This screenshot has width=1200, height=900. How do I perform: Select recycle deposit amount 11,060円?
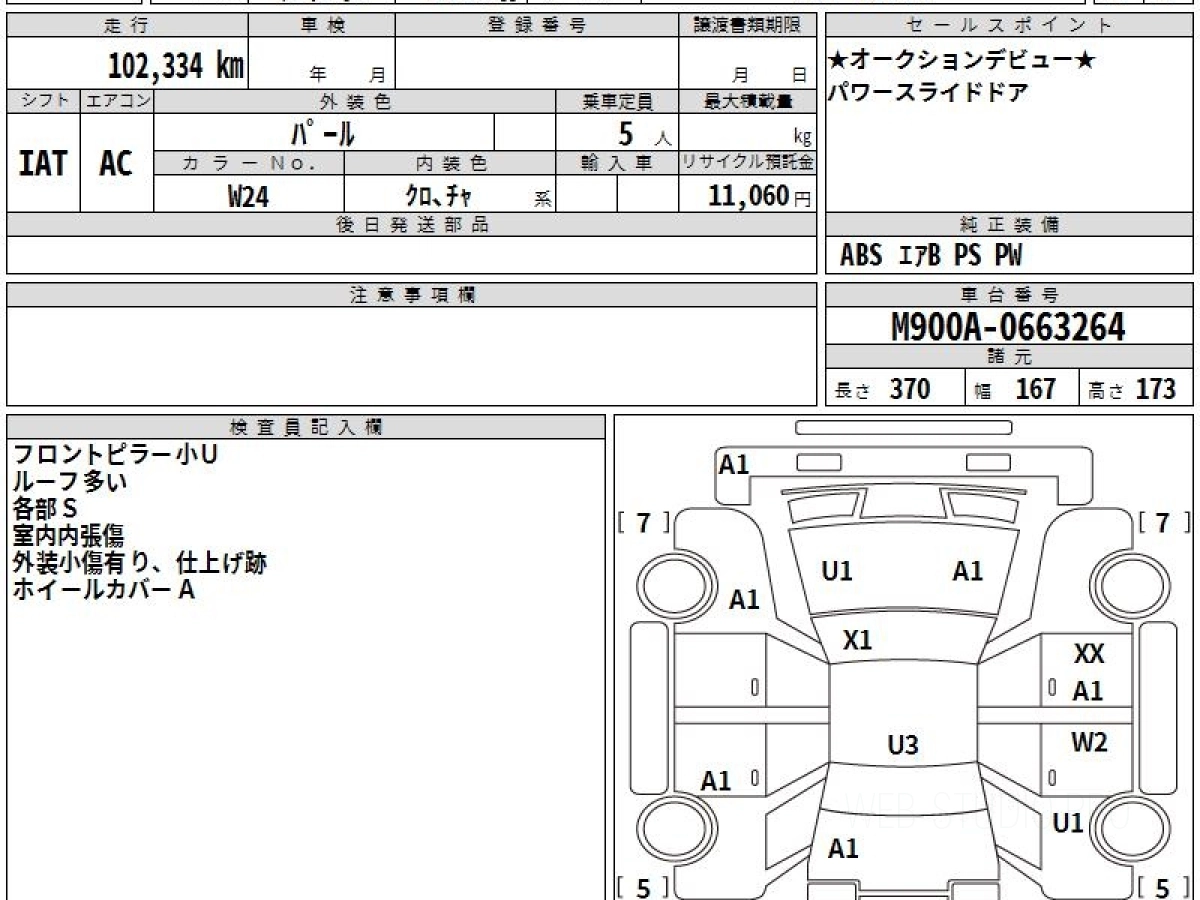(x=760, y=196)
